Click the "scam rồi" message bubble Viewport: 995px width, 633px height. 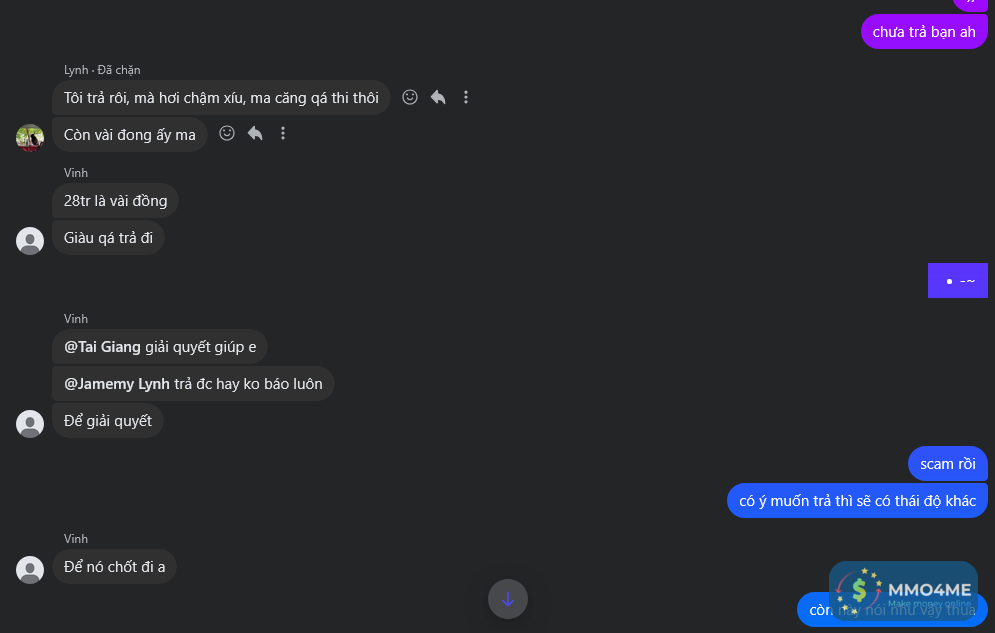(947, 464)
